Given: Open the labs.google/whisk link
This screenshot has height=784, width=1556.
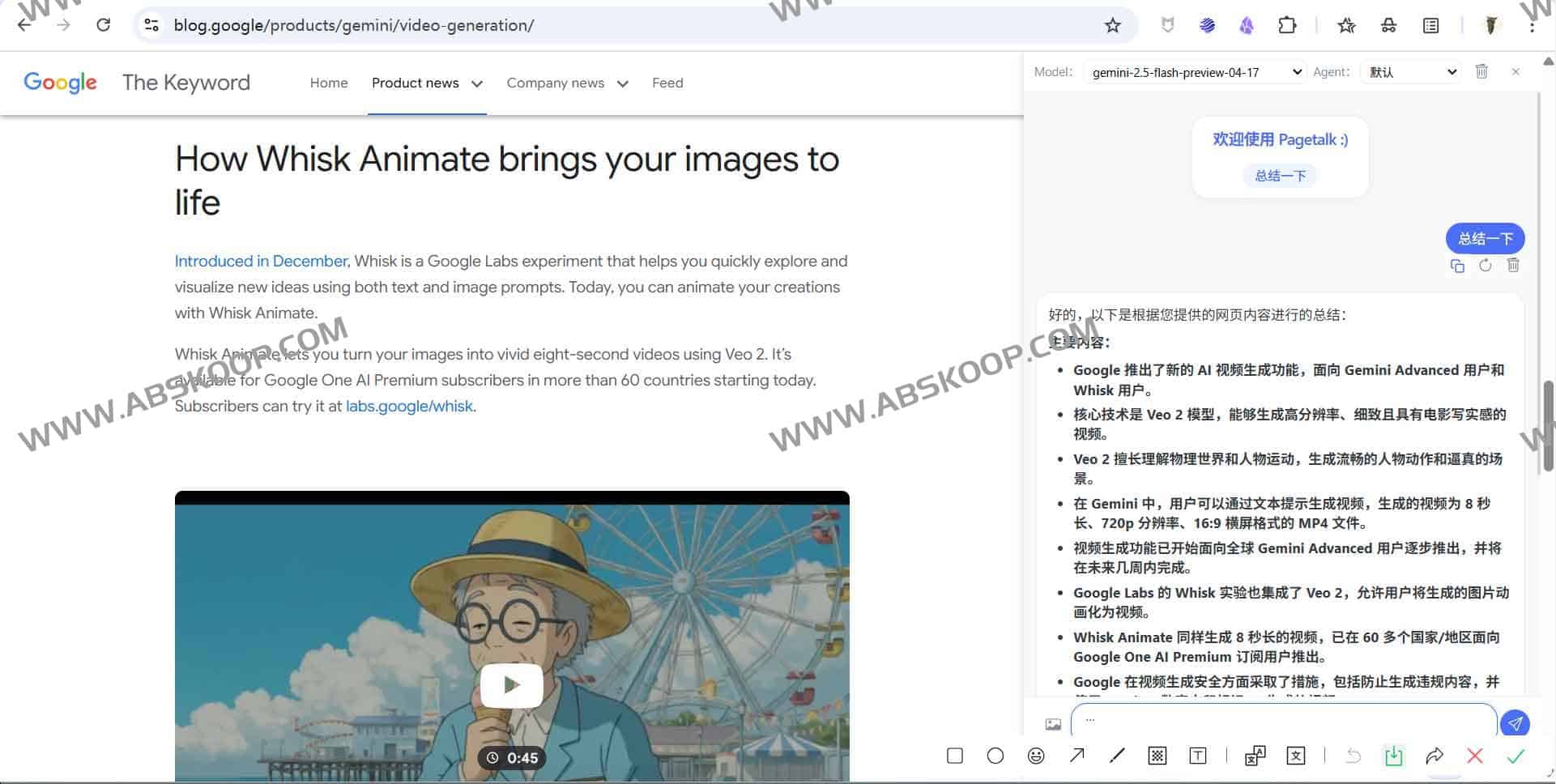Looking at the screenshot, I should (x=409, y=406).
